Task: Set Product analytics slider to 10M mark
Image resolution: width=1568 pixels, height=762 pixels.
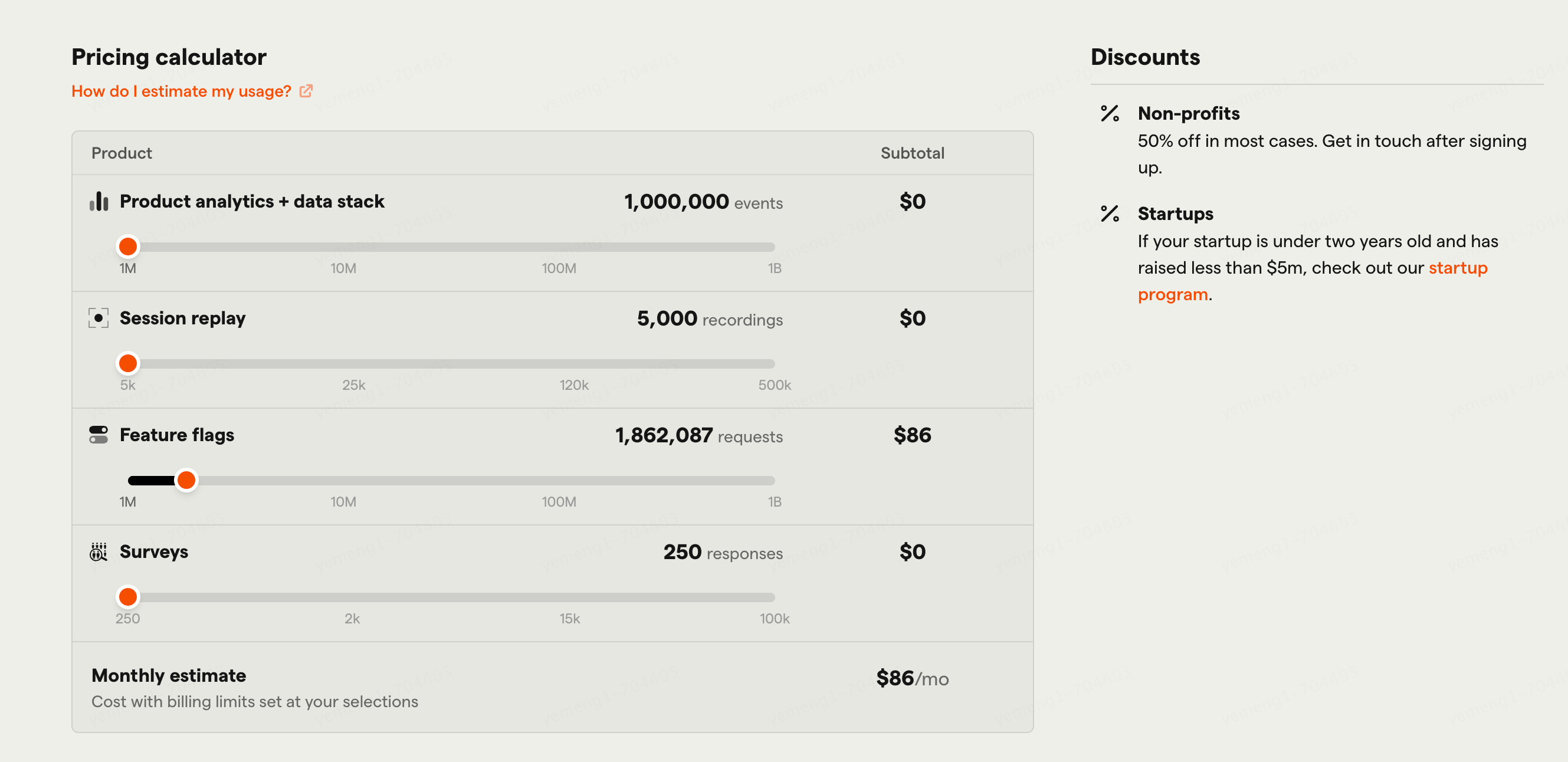Action: pyautogui.click(x=344, y=247)
